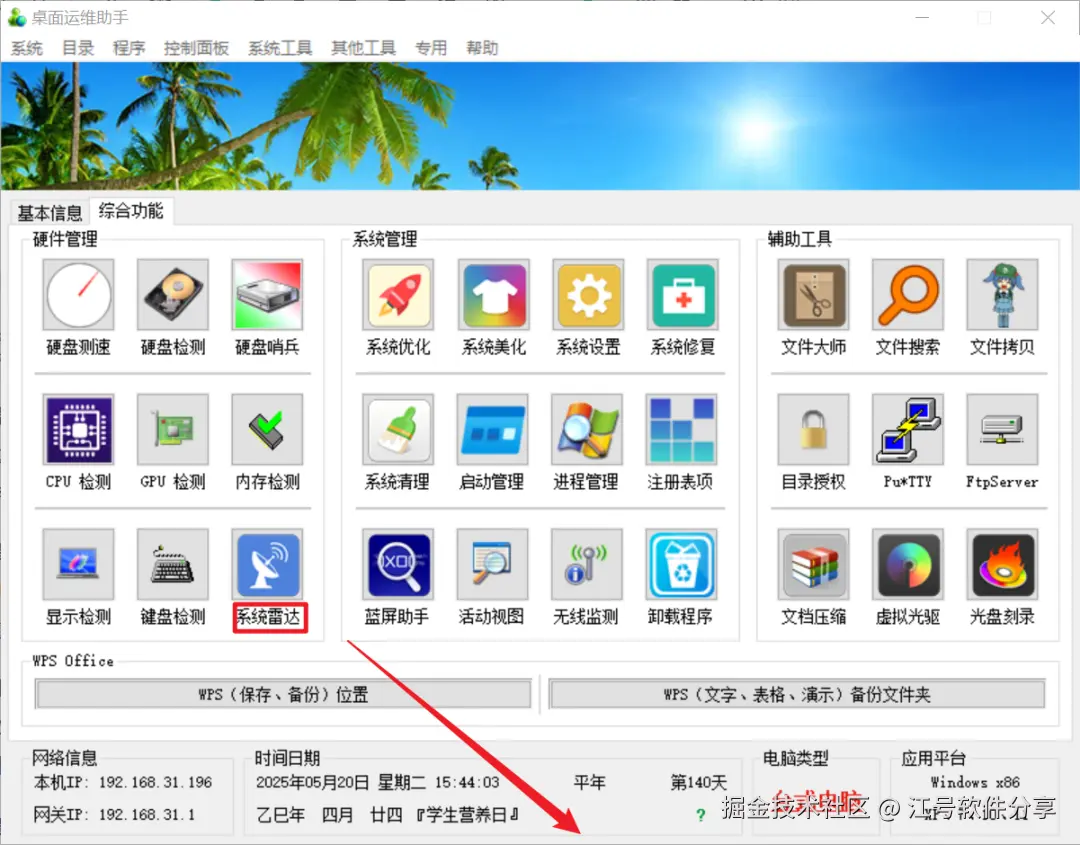Launch the 文档压缩 document compression tool
Viewport: 1080px width, 845px height.
point(813,563)
